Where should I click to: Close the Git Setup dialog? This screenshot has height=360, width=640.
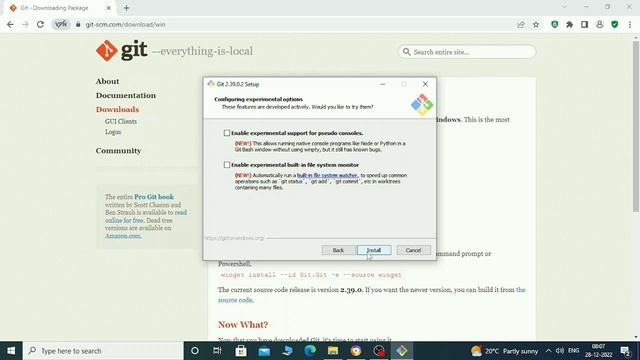pyautogui.click(x=425, y=84)
